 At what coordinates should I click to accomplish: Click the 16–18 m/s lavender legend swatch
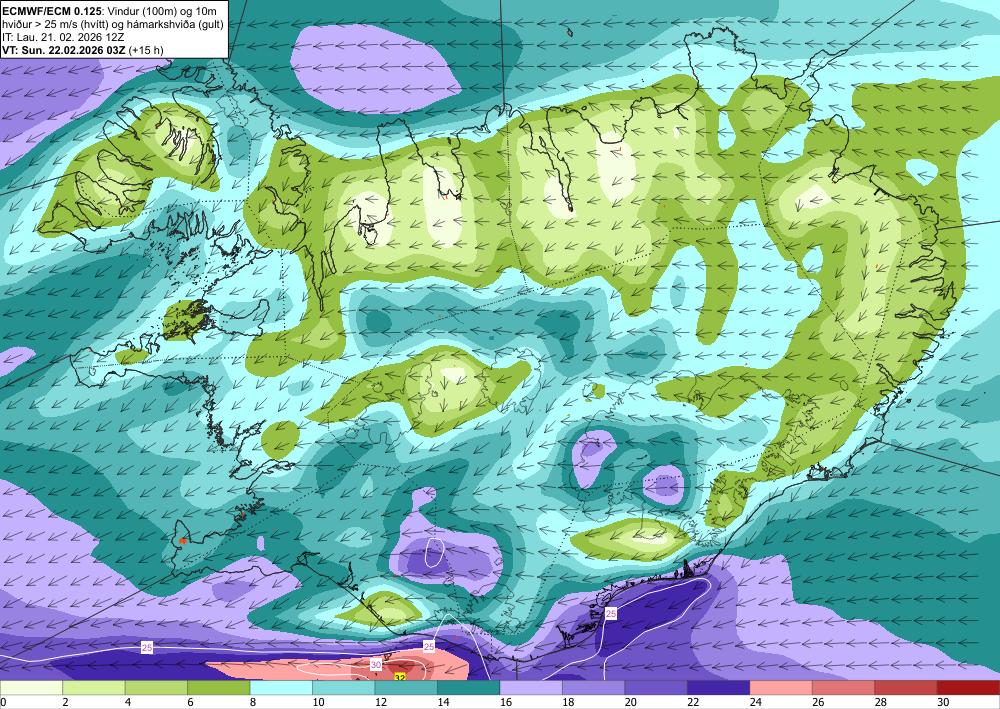(x=531, y=687)
